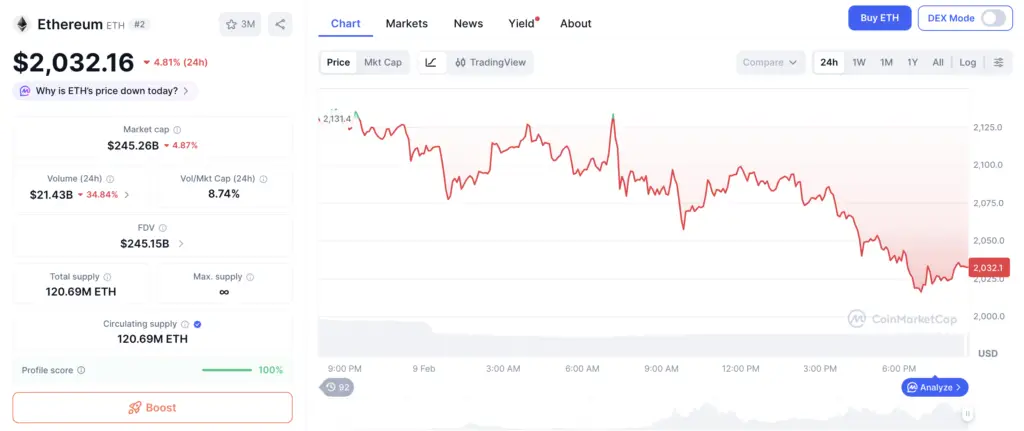Toggle Log scale on chart
Screen dimensions: 1024x431
click(x=967, y=62)
